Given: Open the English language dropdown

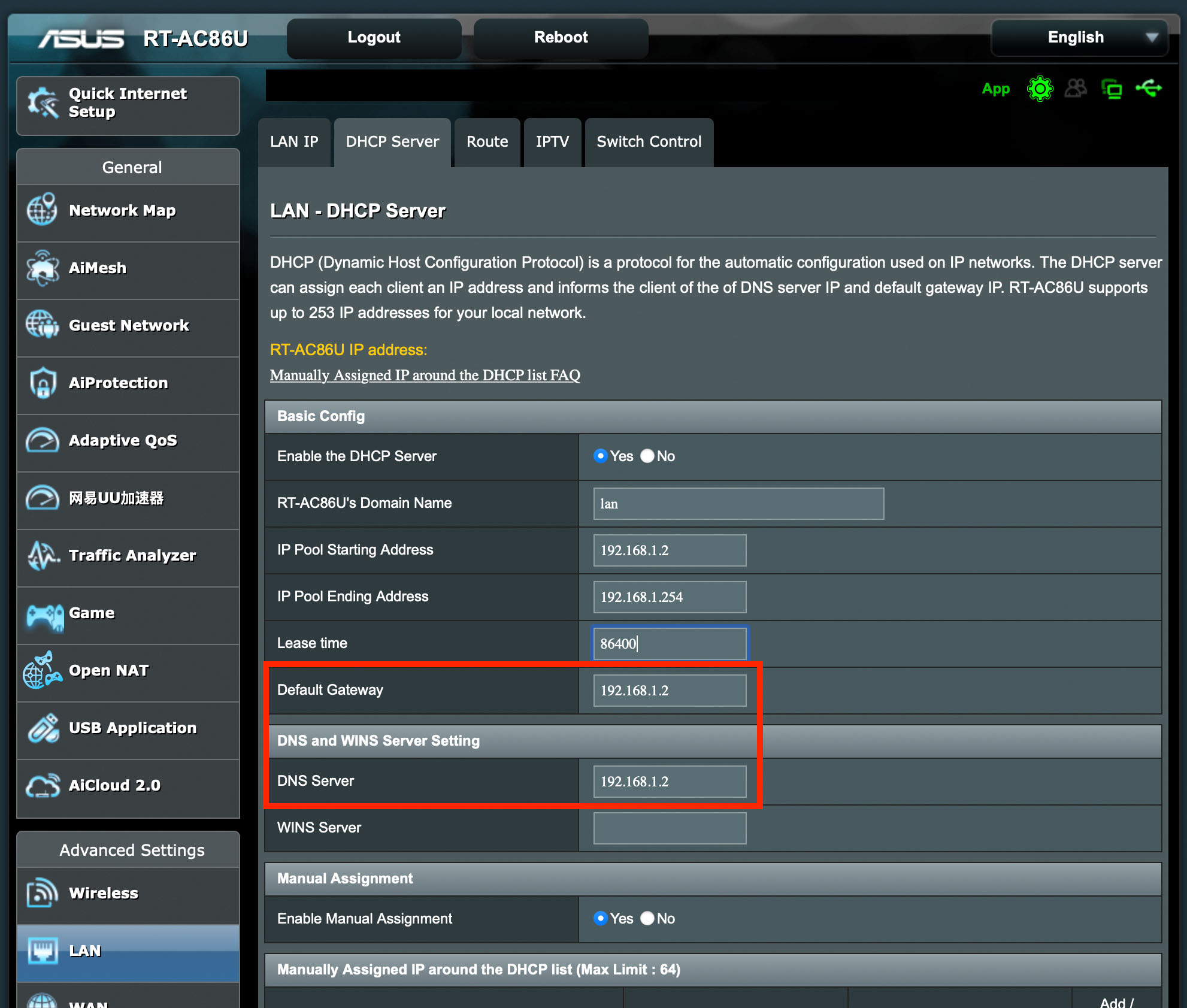Looking at the screenshot, I should tap(1079, 38).
